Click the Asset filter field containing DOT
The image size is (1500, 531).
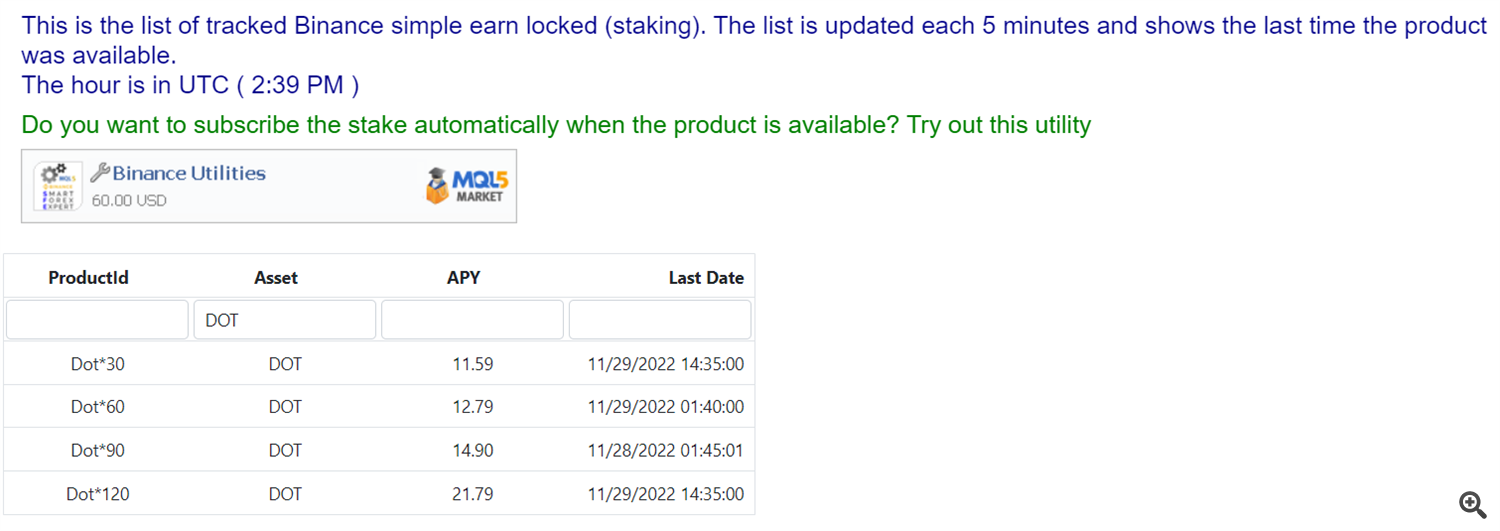(x=285, y=320)
